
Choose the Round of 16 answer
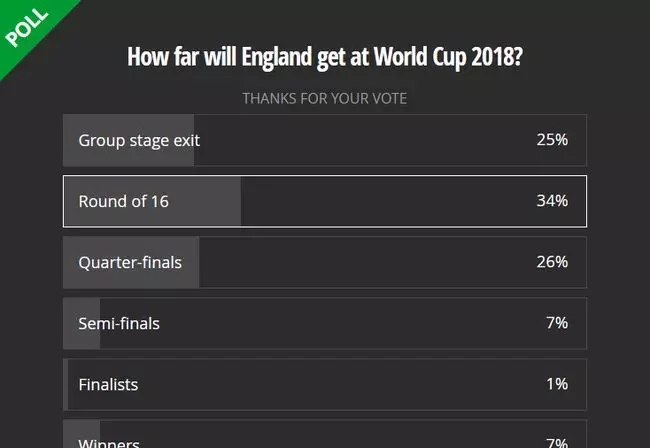pyautogui.click(x=124, y=201)
